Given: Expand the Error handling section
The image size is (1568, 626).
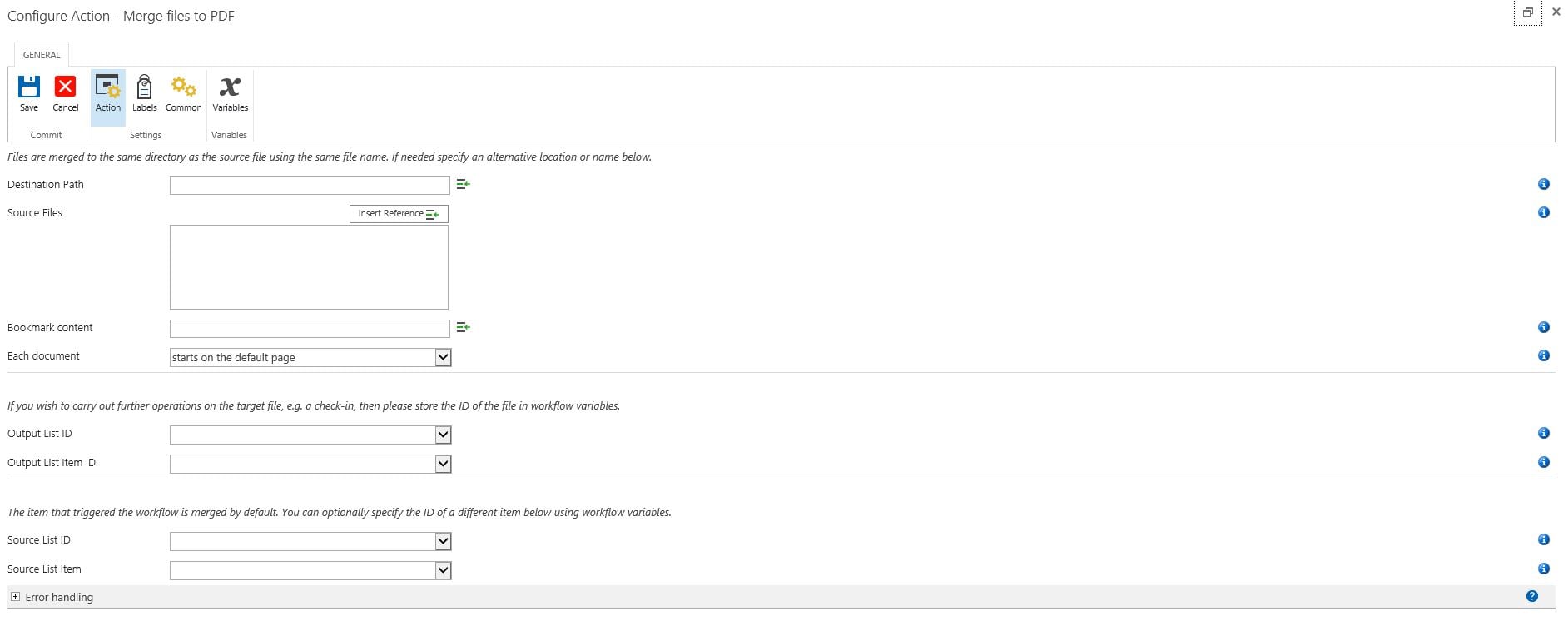Looking at the screenshot, I should [15, 597].
